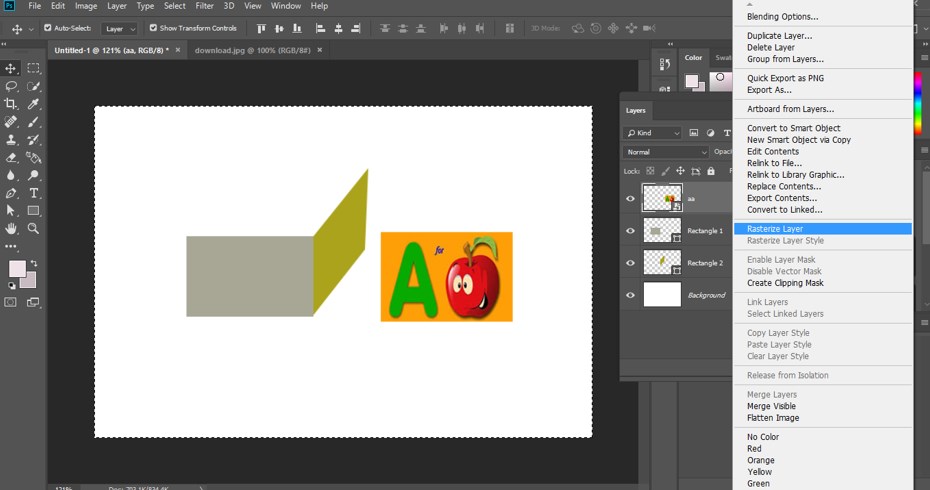930x490 pixels.
Task: Hide the Background layer via eye icon
Action: pos(630,295)
